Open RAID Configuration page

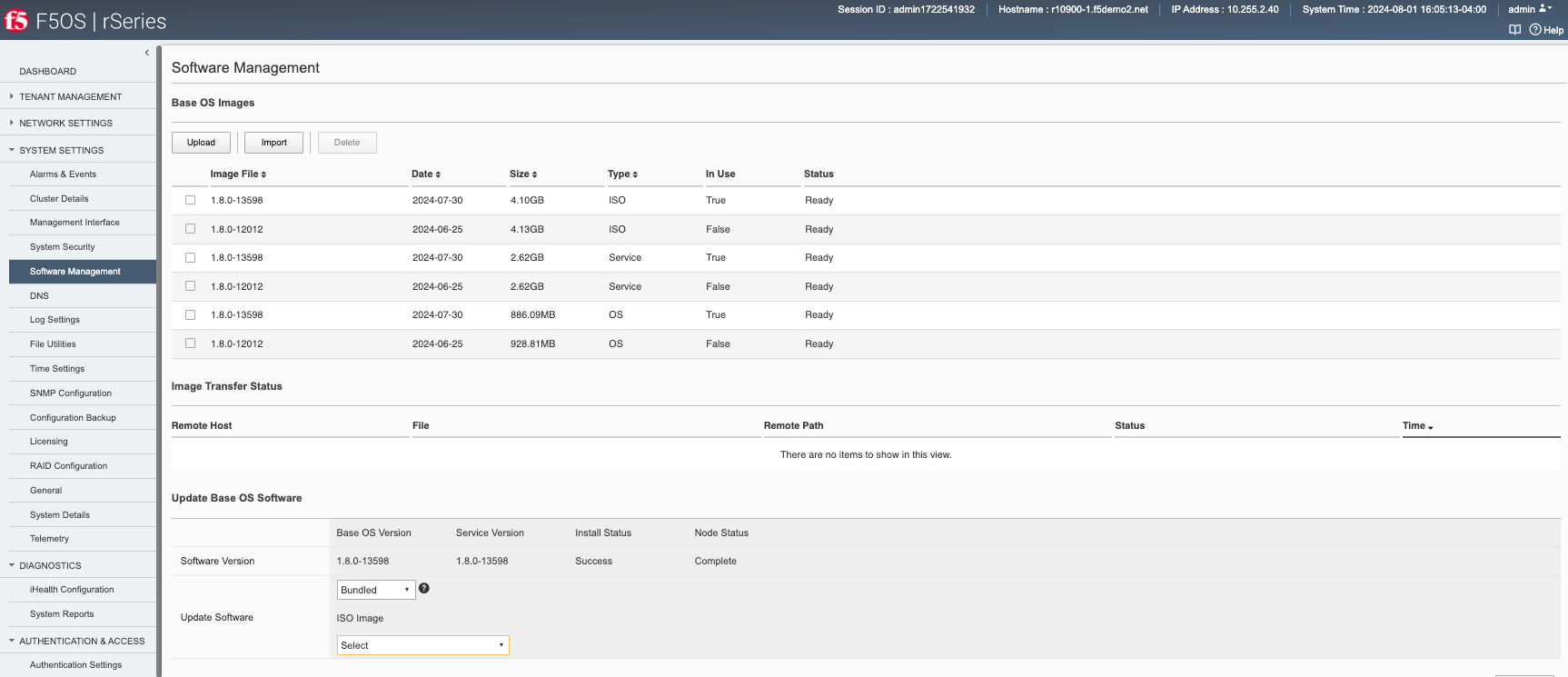pyautogui.click(x=68, y=465)
